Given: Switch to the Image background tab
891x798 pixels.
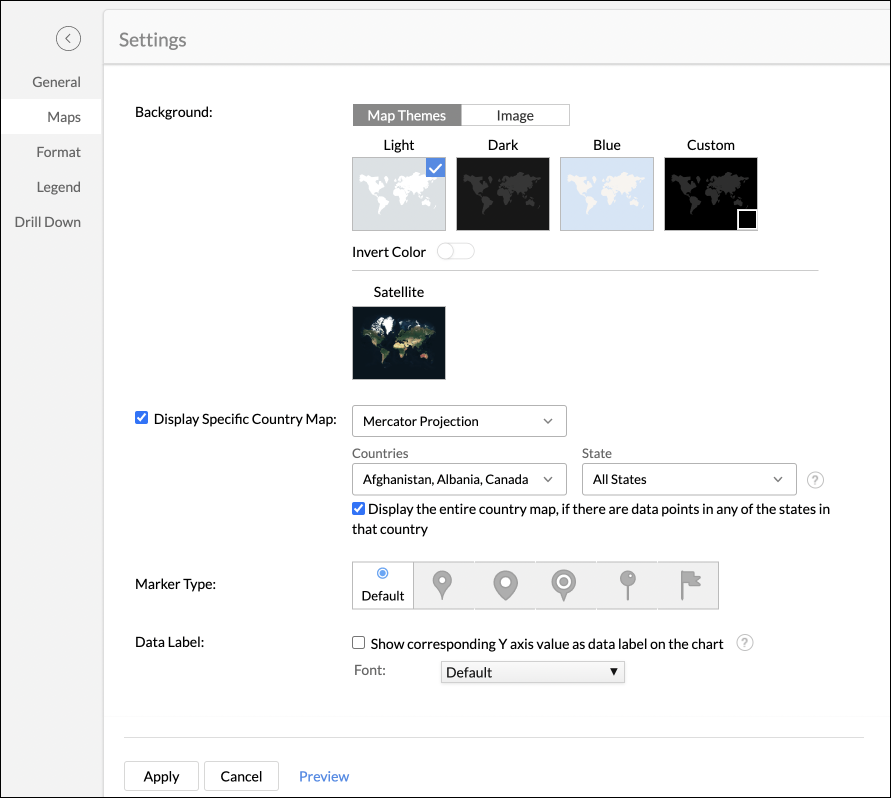Looking at the screenshot, I should (515, 115).
